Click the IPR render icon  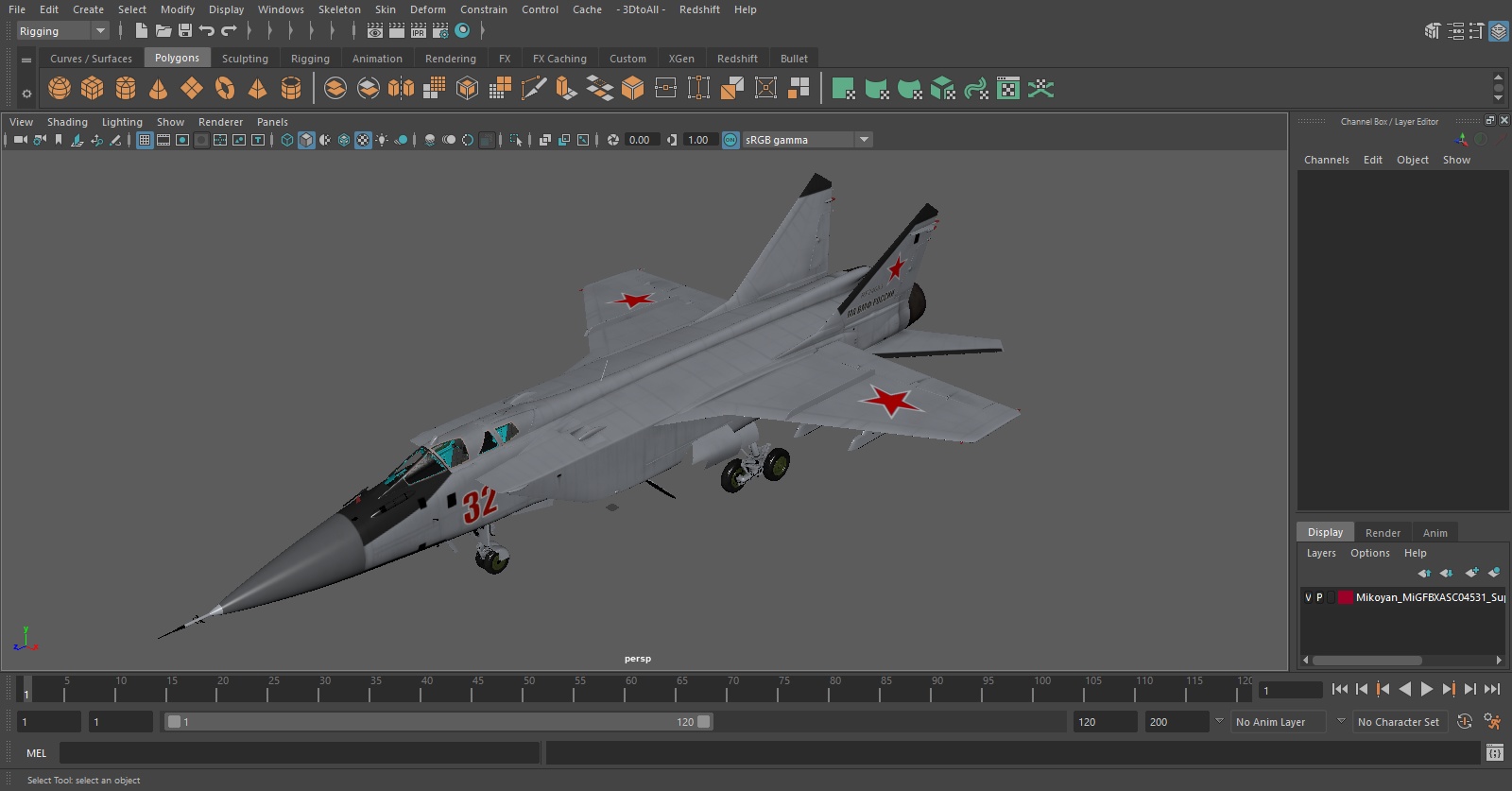tap(419, 31)
